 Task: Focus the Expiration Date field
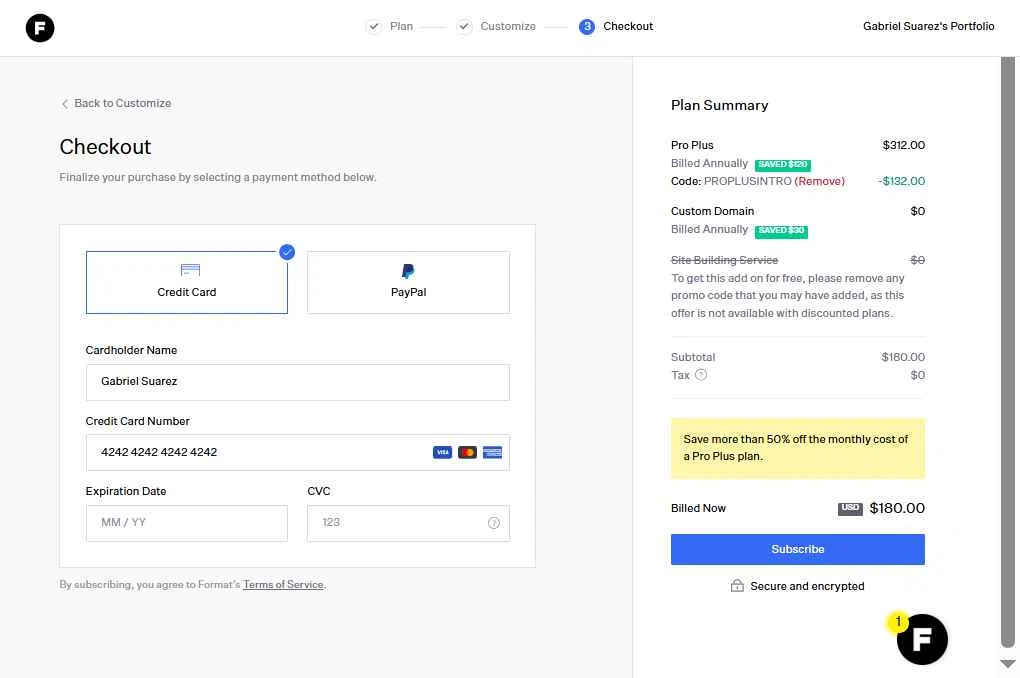coord(187,523)
